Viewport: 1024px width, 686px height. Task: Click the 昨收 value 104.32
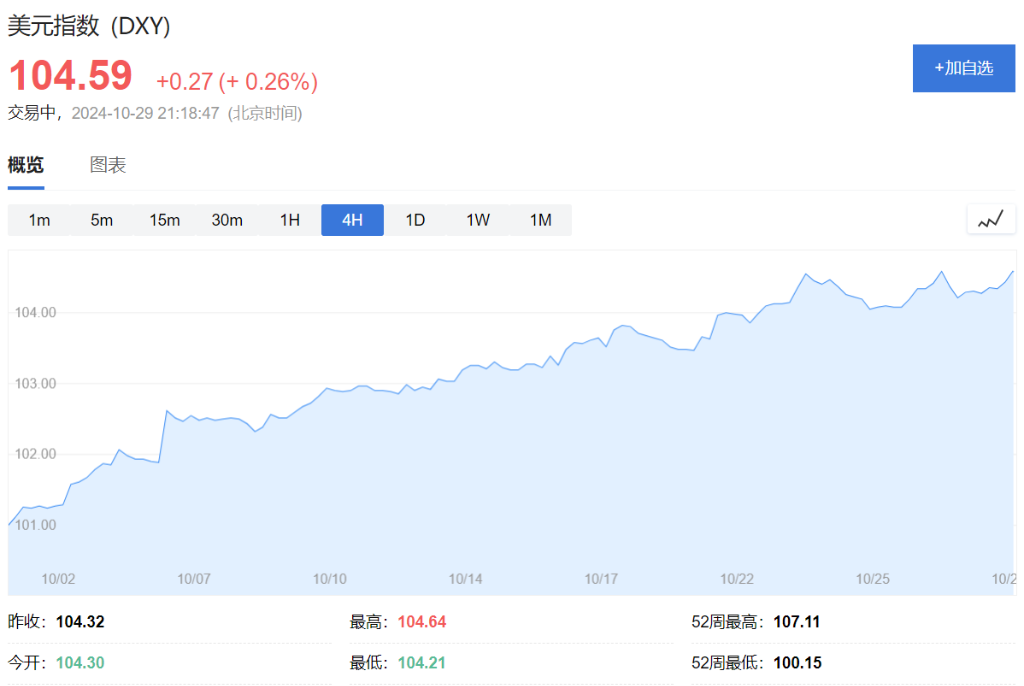click(x=80, y=622)
